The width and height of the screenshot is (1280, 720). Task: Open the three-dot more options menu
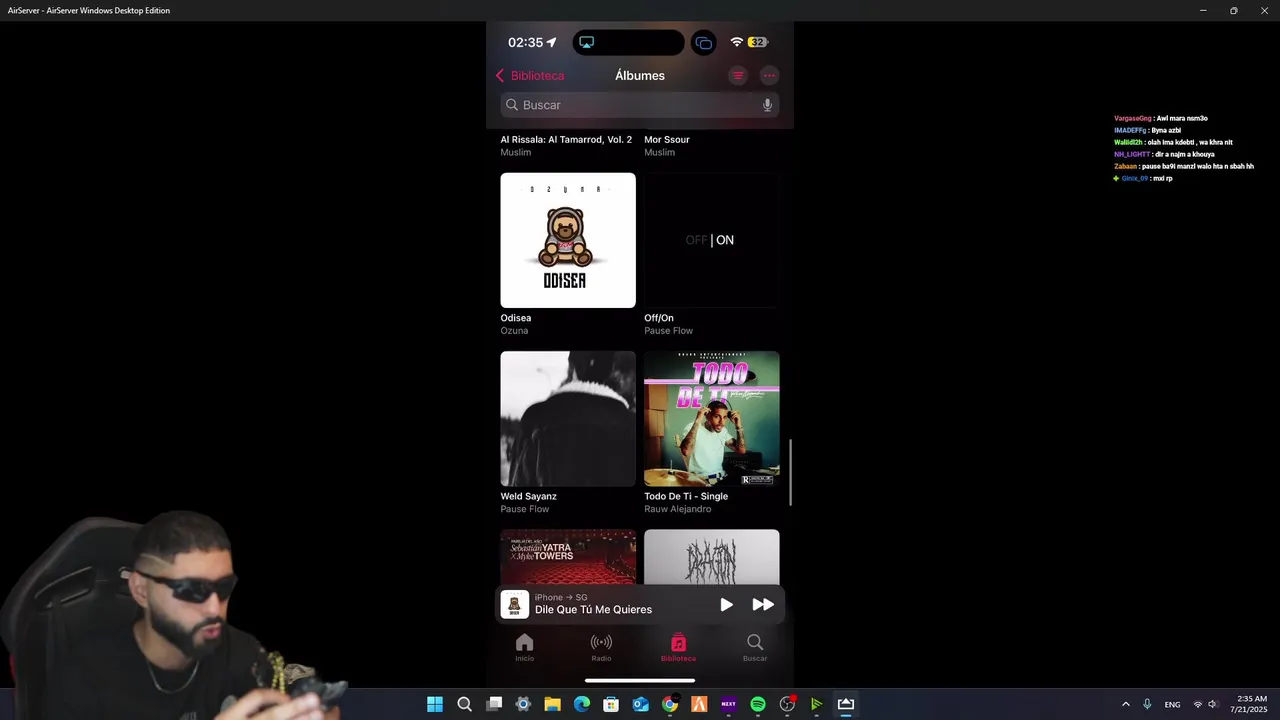click(769, 75)
